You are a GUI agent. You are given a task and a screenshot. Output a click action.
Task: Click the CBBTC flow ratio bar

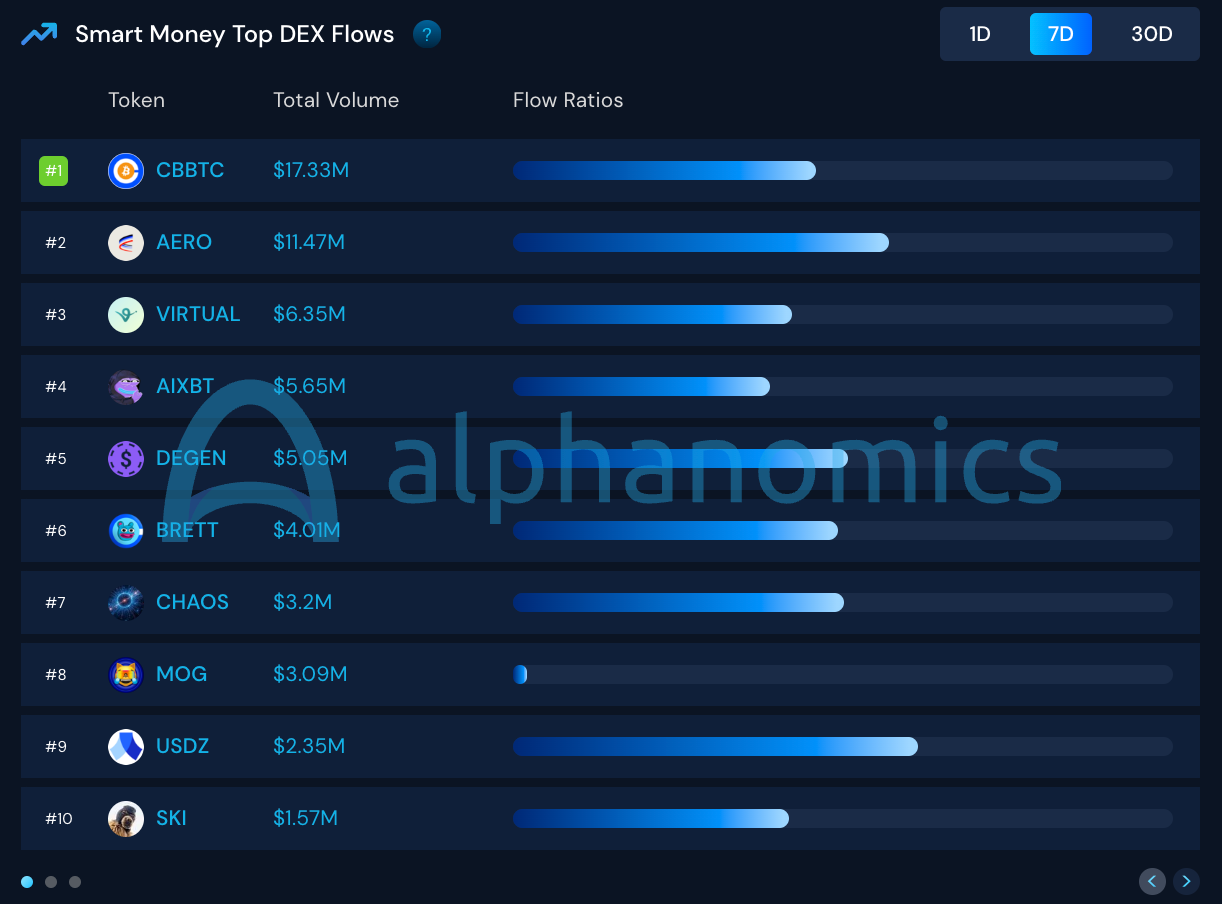(843, 171)
